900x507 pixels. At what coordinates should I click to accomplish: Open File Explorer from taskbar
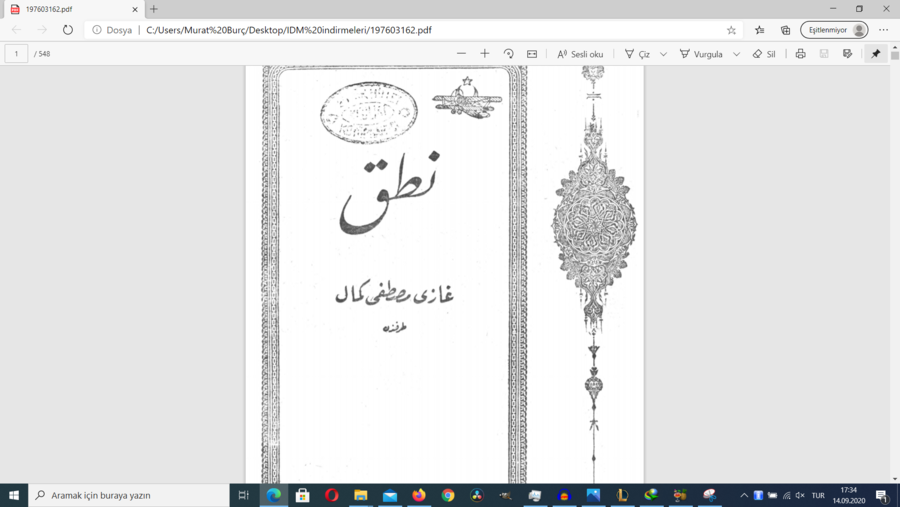click(360, 495)
